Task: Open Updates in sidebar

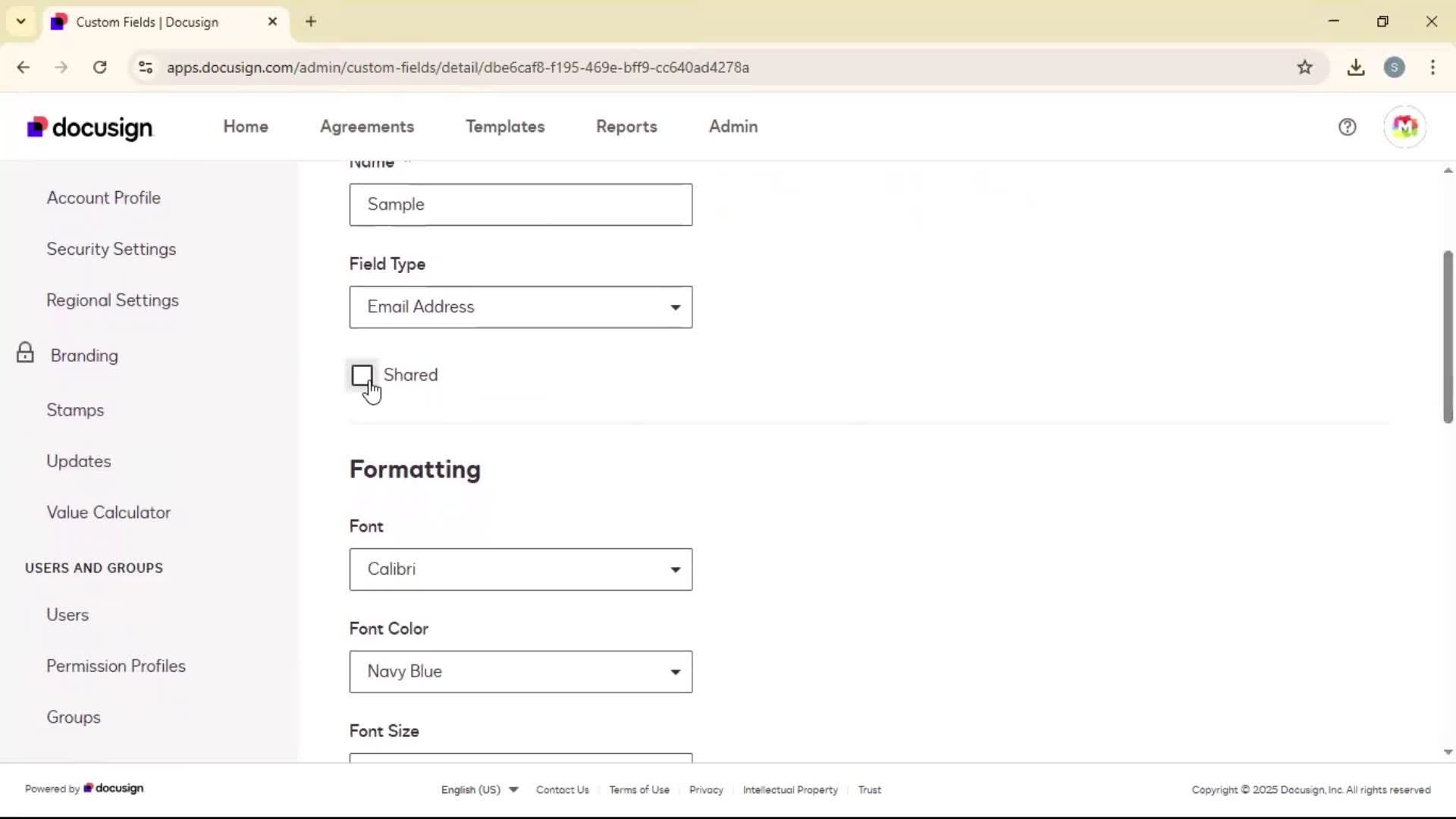Action: [79, 461]
